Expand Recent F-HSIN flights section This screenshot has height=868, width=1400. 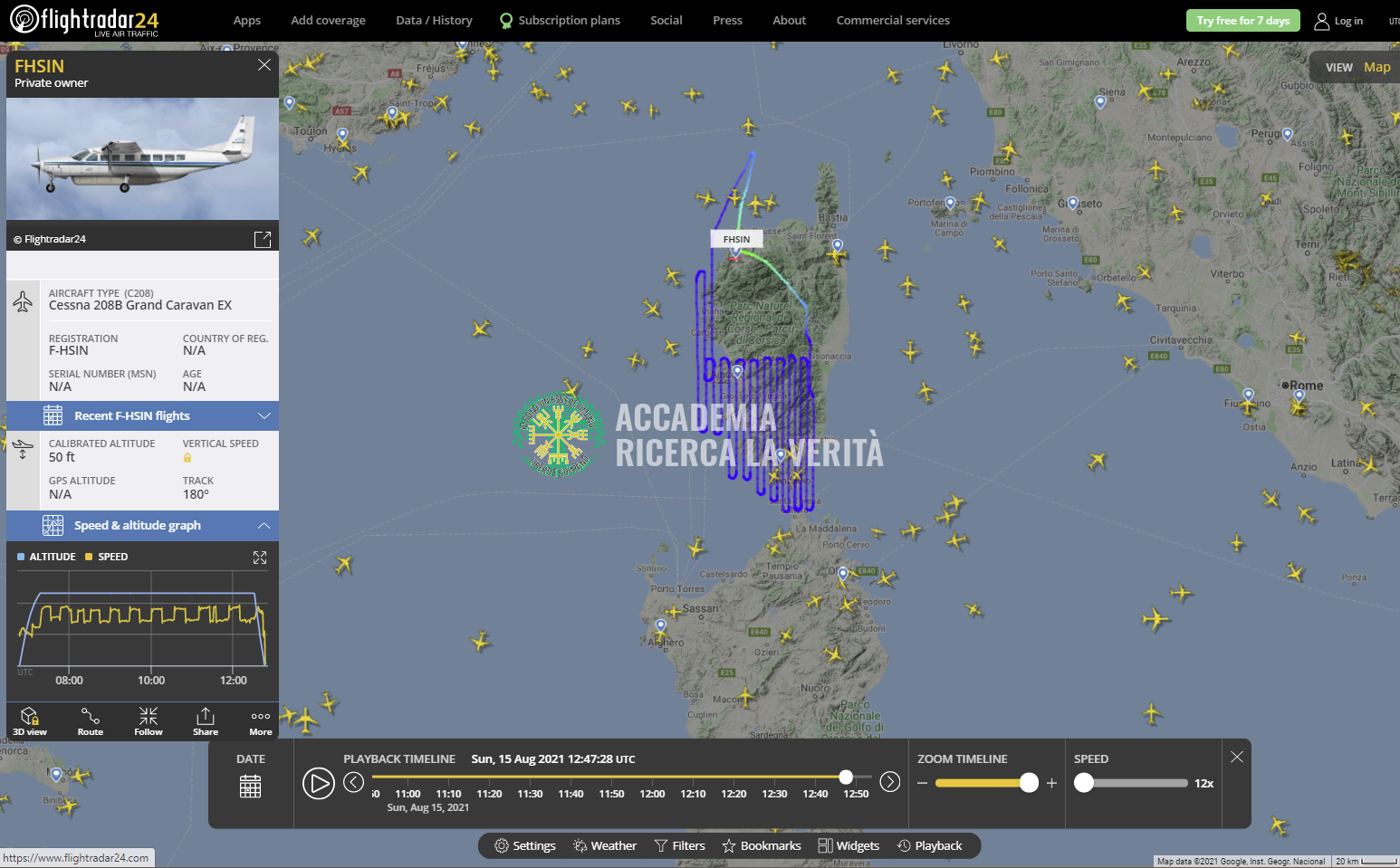(264, 416)
